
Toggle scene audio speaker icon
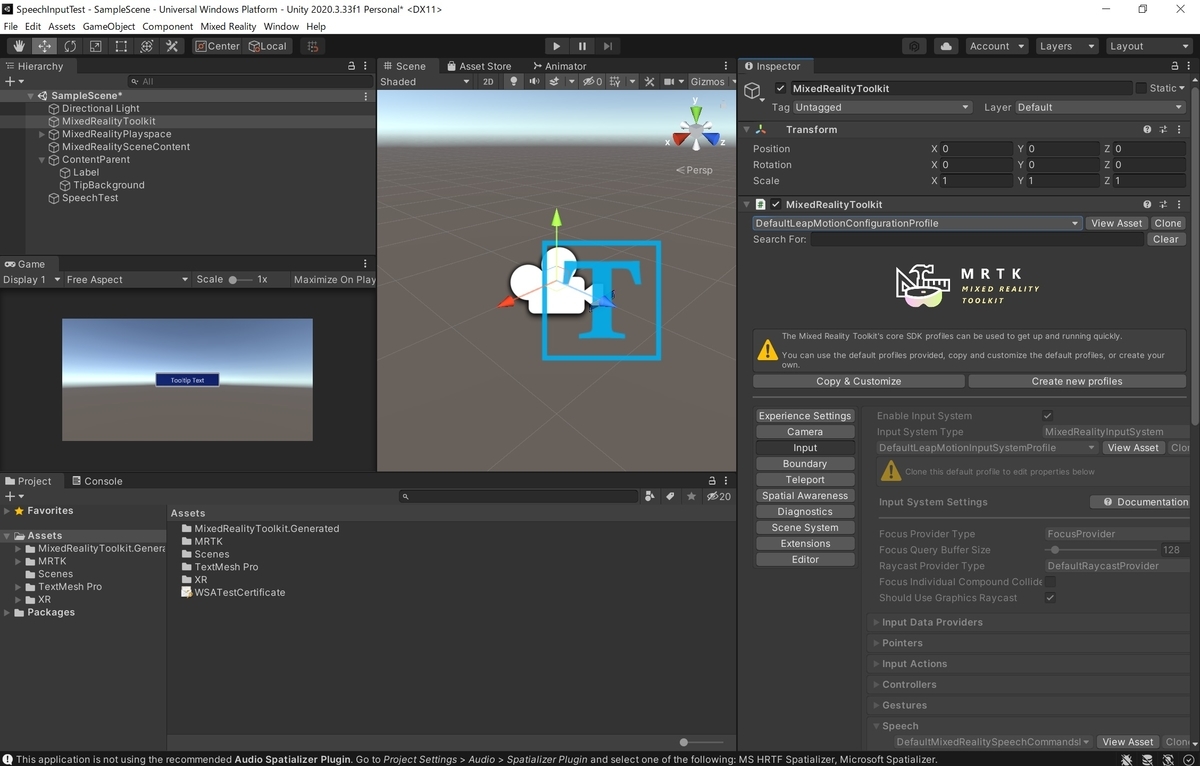535,82
